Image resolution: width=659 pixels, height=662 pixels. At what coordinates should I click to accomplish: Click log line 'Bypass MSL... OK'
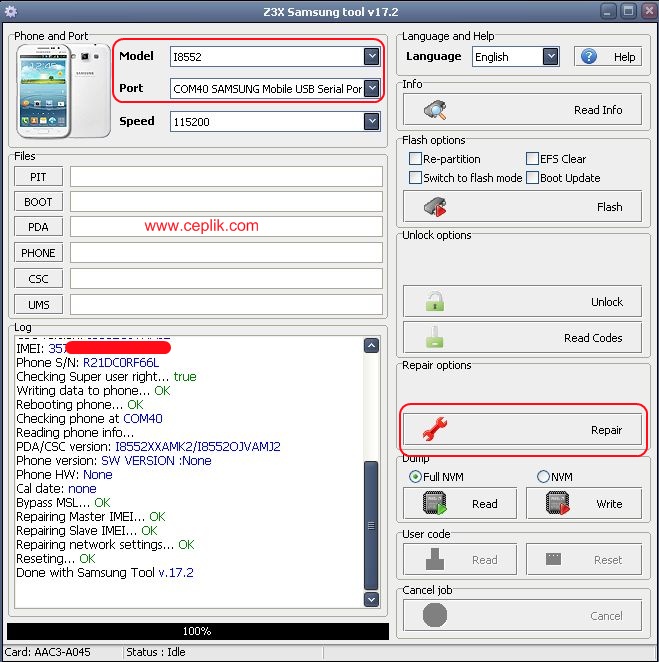click(63, 502)
